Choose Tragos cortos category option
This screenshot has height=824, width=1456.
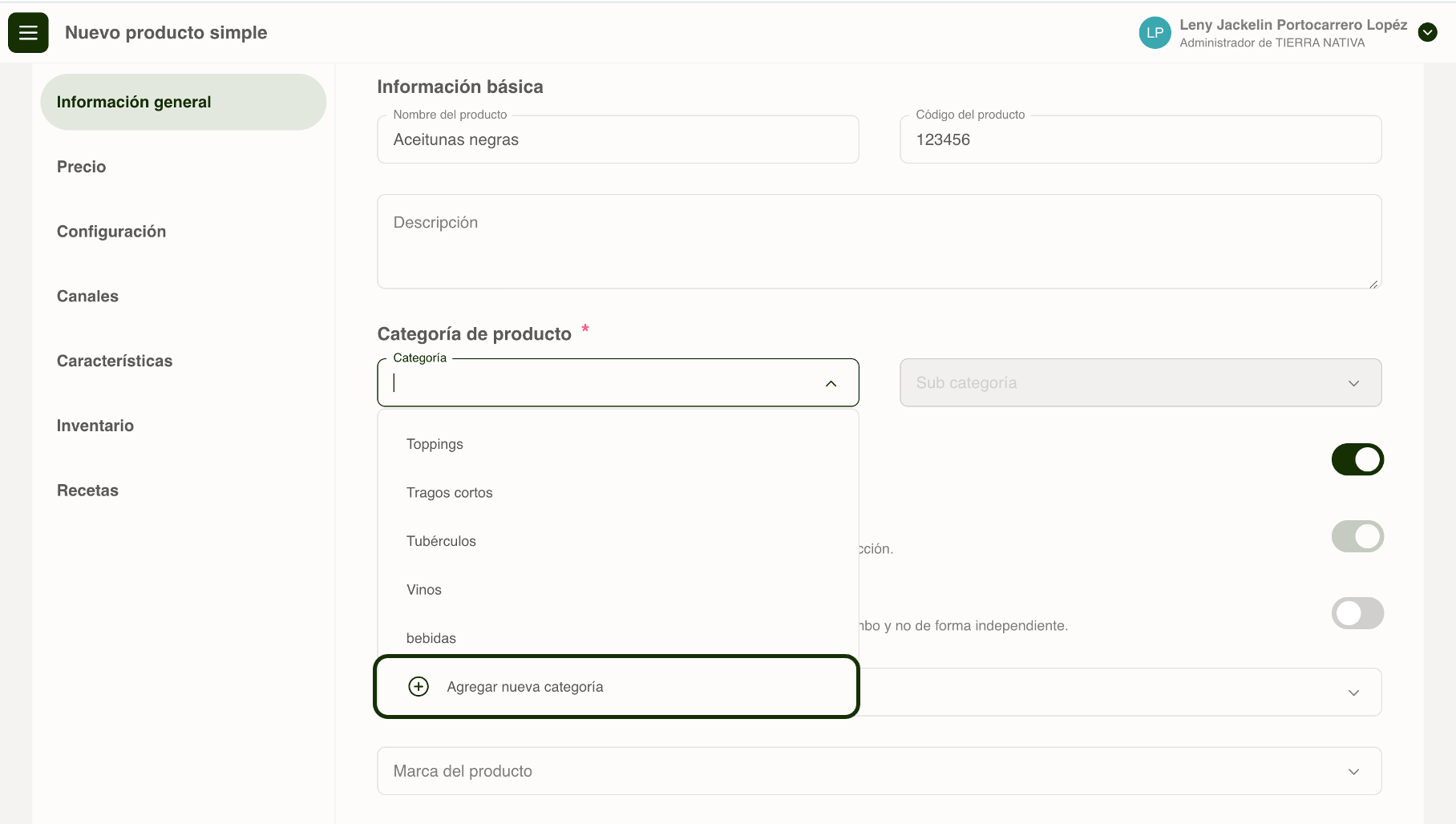(618, 493)
